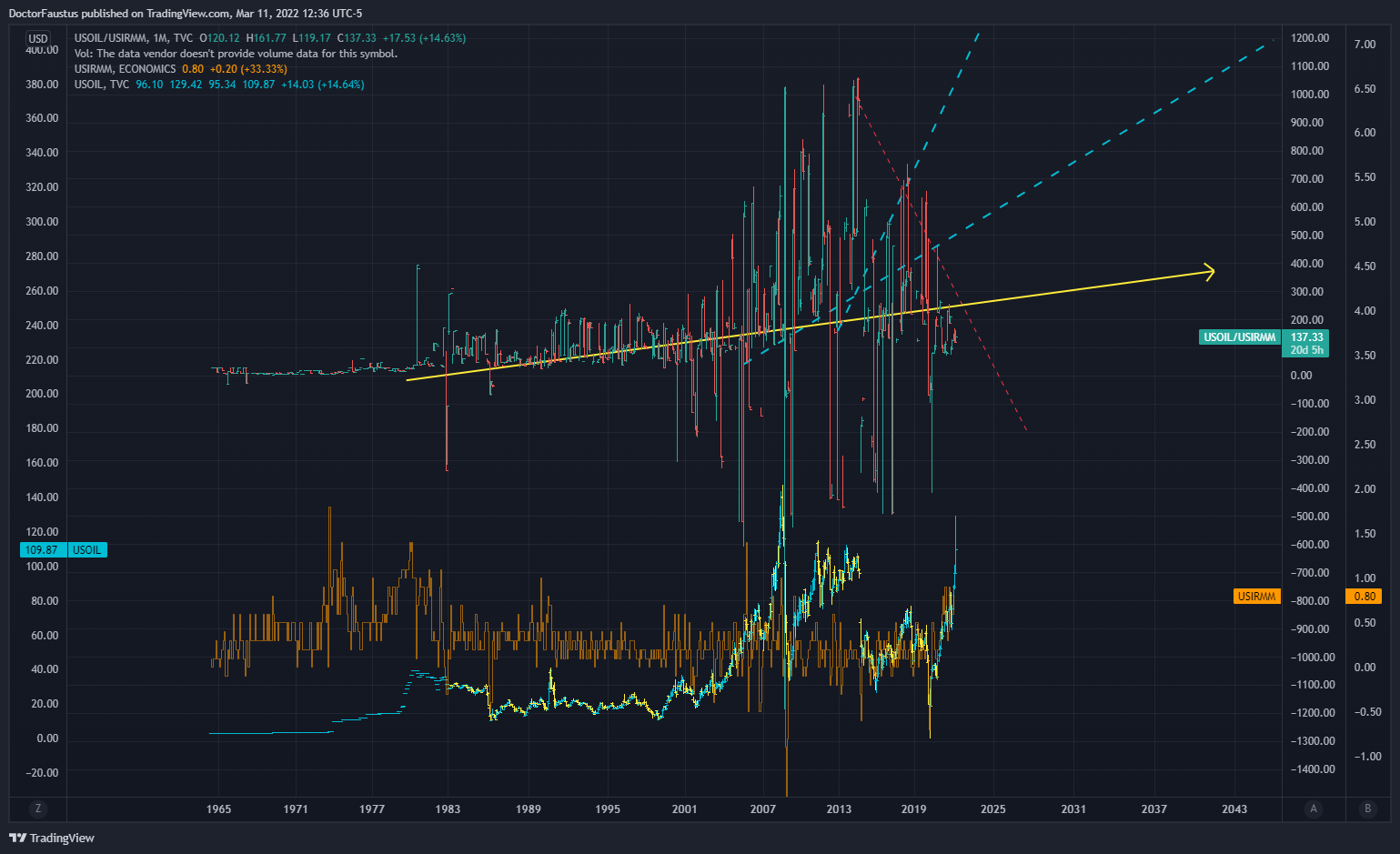Click the +0.20 (+33.33%) change in USIRMM legend

click(x=248, y=69)
